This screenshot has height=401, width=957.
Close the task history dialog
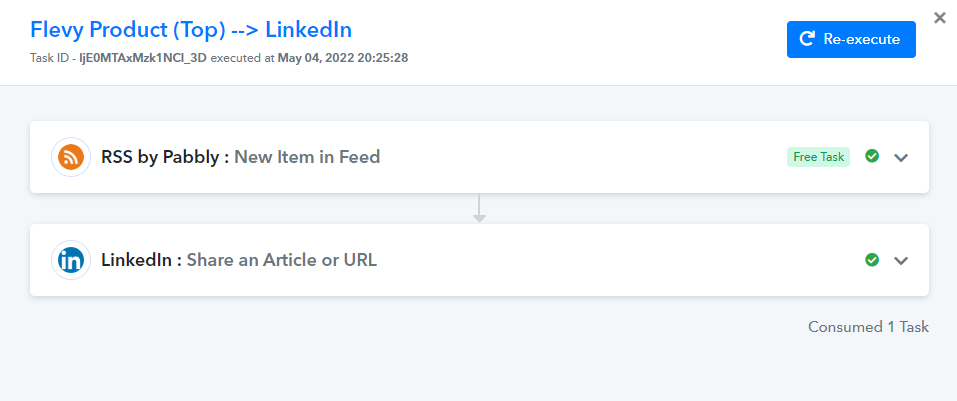point(940,18)
